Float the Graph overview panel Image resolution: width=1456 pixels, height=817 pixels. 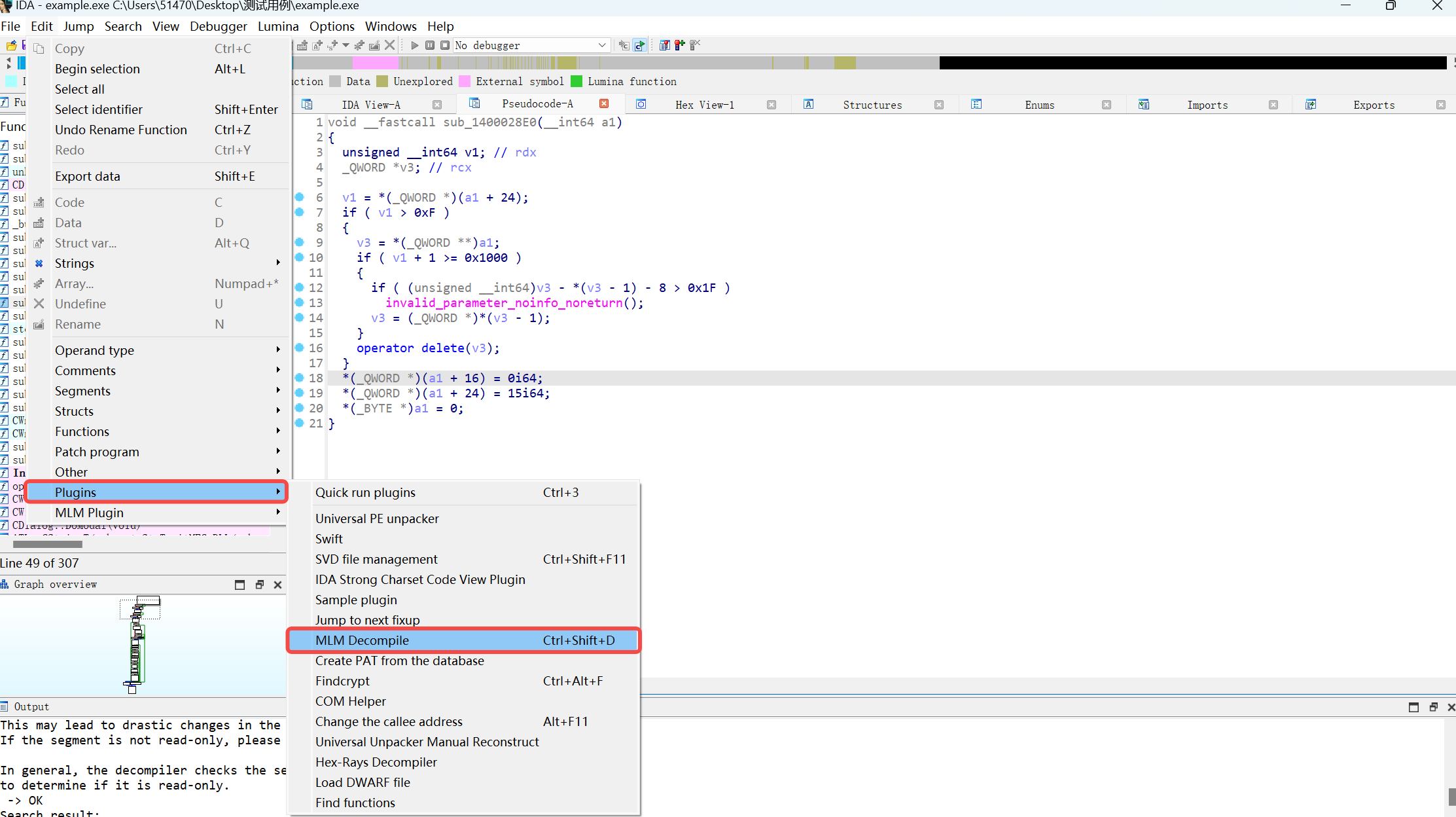(259, 585)
